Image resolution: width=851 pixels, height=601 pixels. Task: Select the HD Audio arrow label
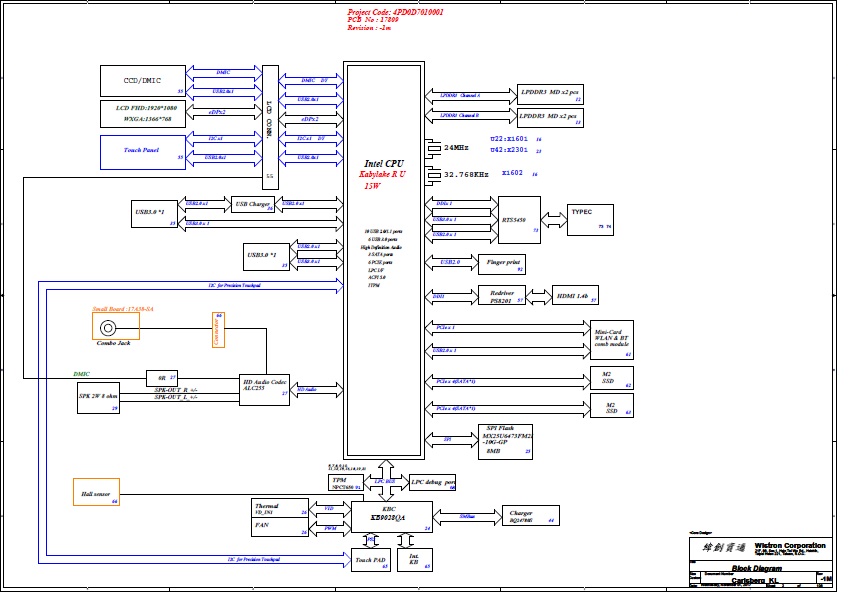pos(307,389)
